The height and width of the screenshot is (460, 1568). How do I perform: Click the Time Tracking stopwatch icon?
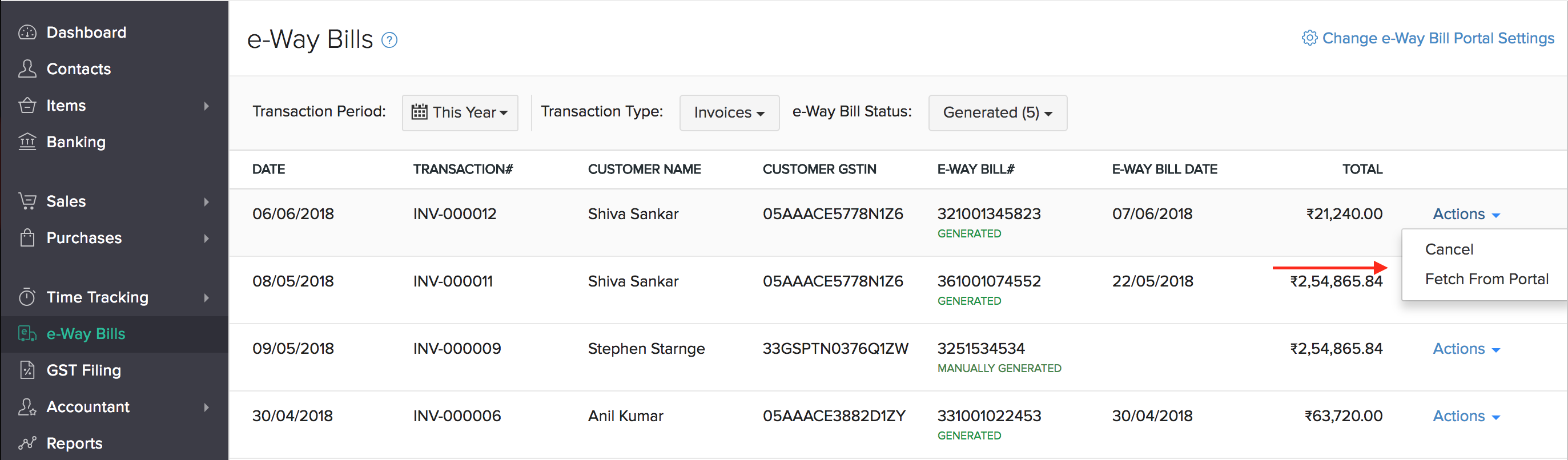pos(27,297)
